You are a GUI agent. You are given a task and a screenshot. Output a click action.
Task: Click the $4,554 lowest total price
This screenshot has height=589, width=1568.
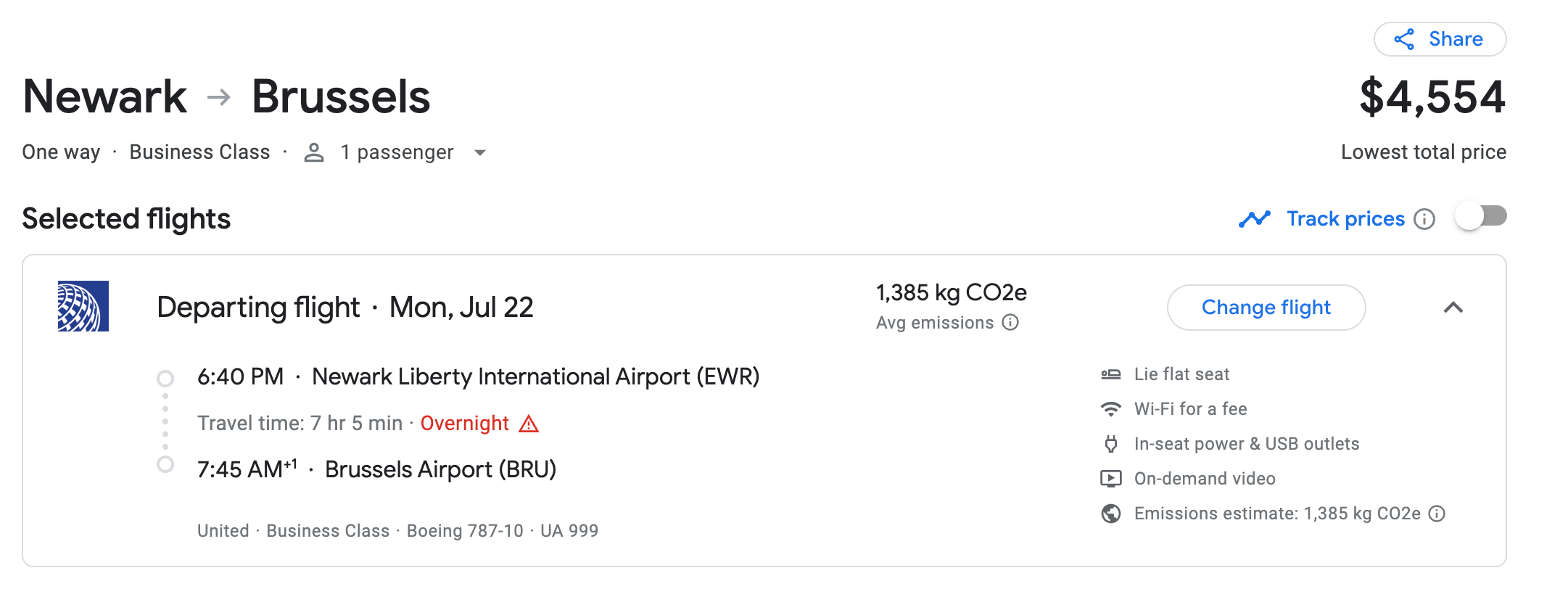1432,97
